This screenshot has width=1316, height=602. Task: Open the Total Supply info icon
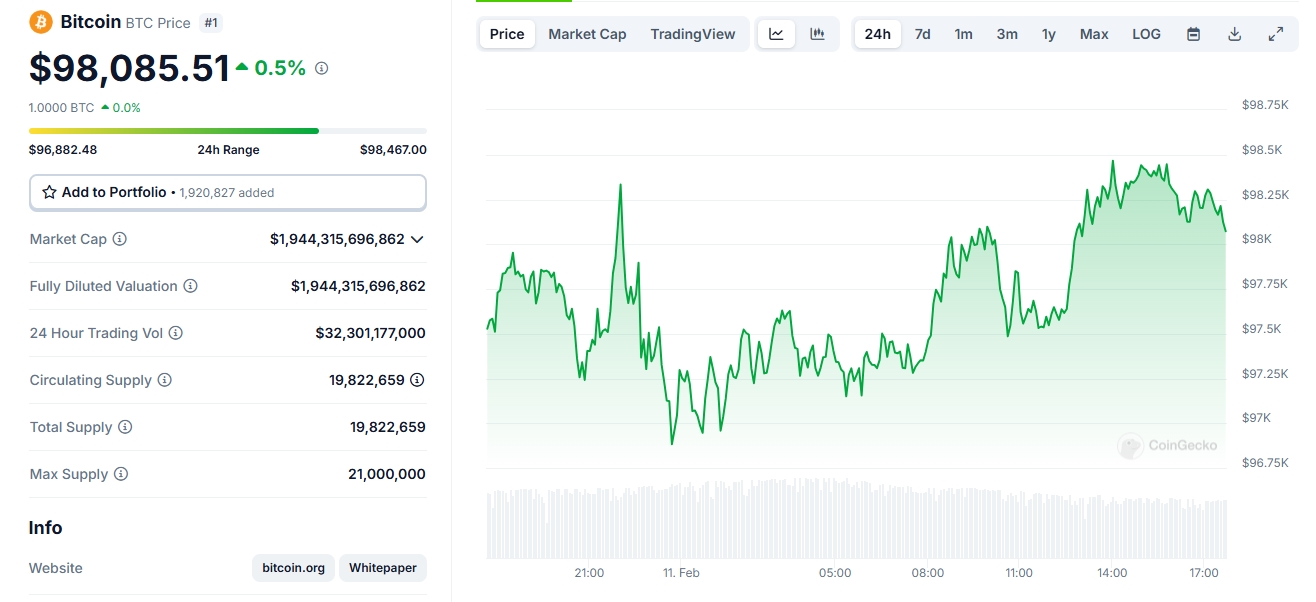point(125,427)
